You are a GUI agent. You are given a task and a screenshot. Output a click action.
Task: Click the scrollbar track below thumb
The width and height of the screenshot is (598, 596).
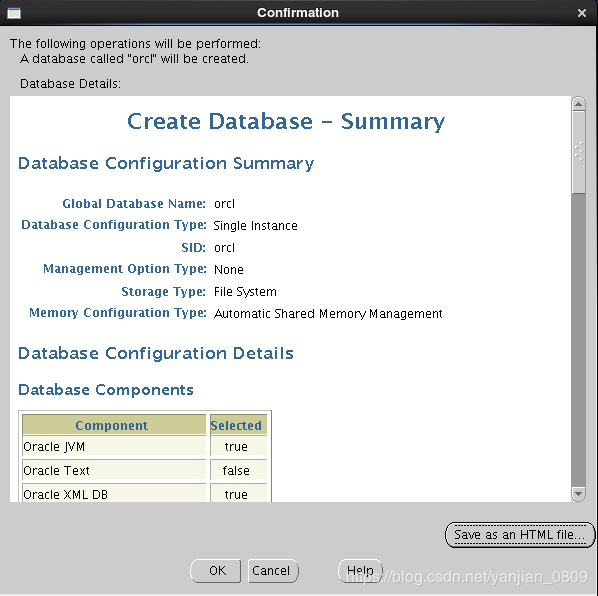579,340
